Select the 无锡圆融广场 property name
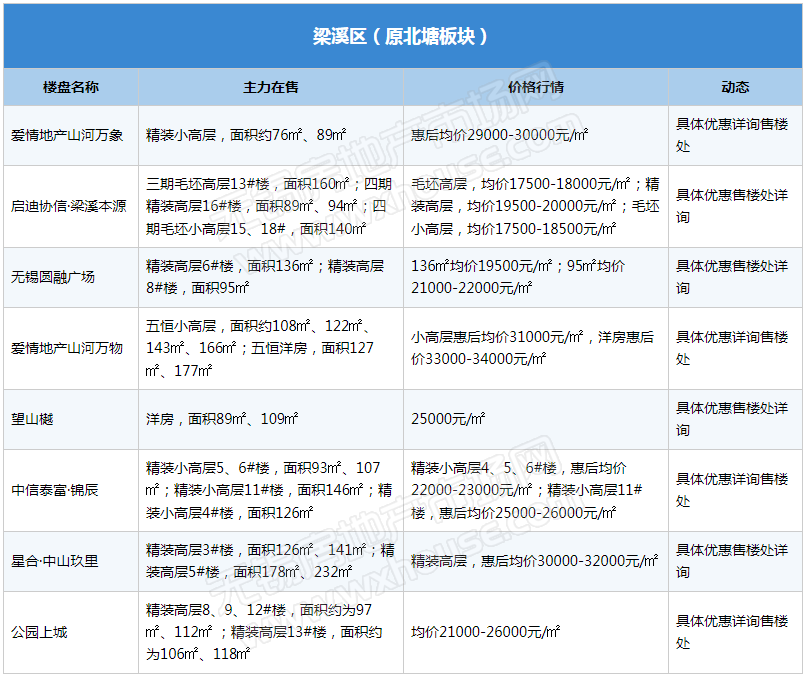 (x=53, y=277)
